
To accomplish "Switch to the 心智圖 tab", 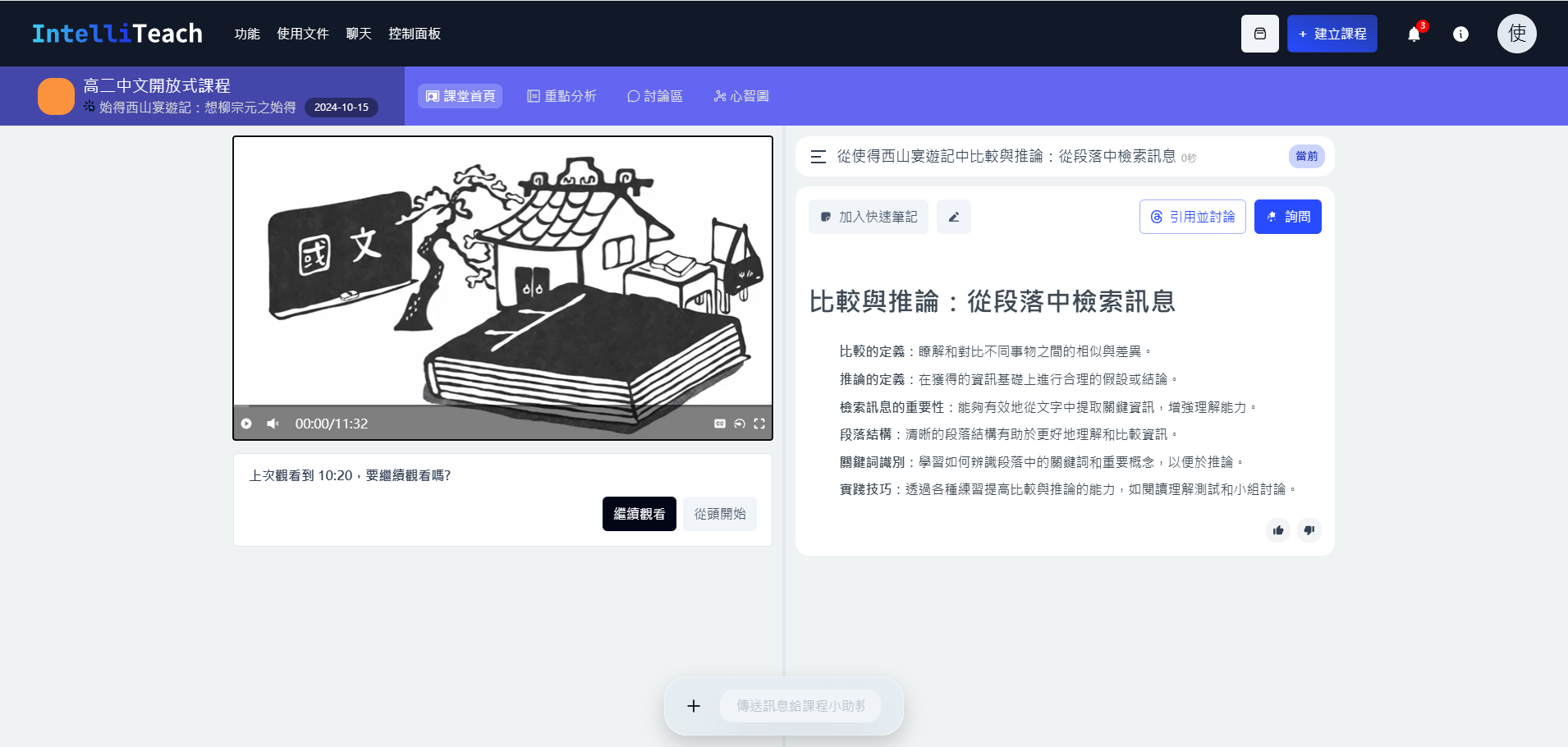I will point(741,96).
